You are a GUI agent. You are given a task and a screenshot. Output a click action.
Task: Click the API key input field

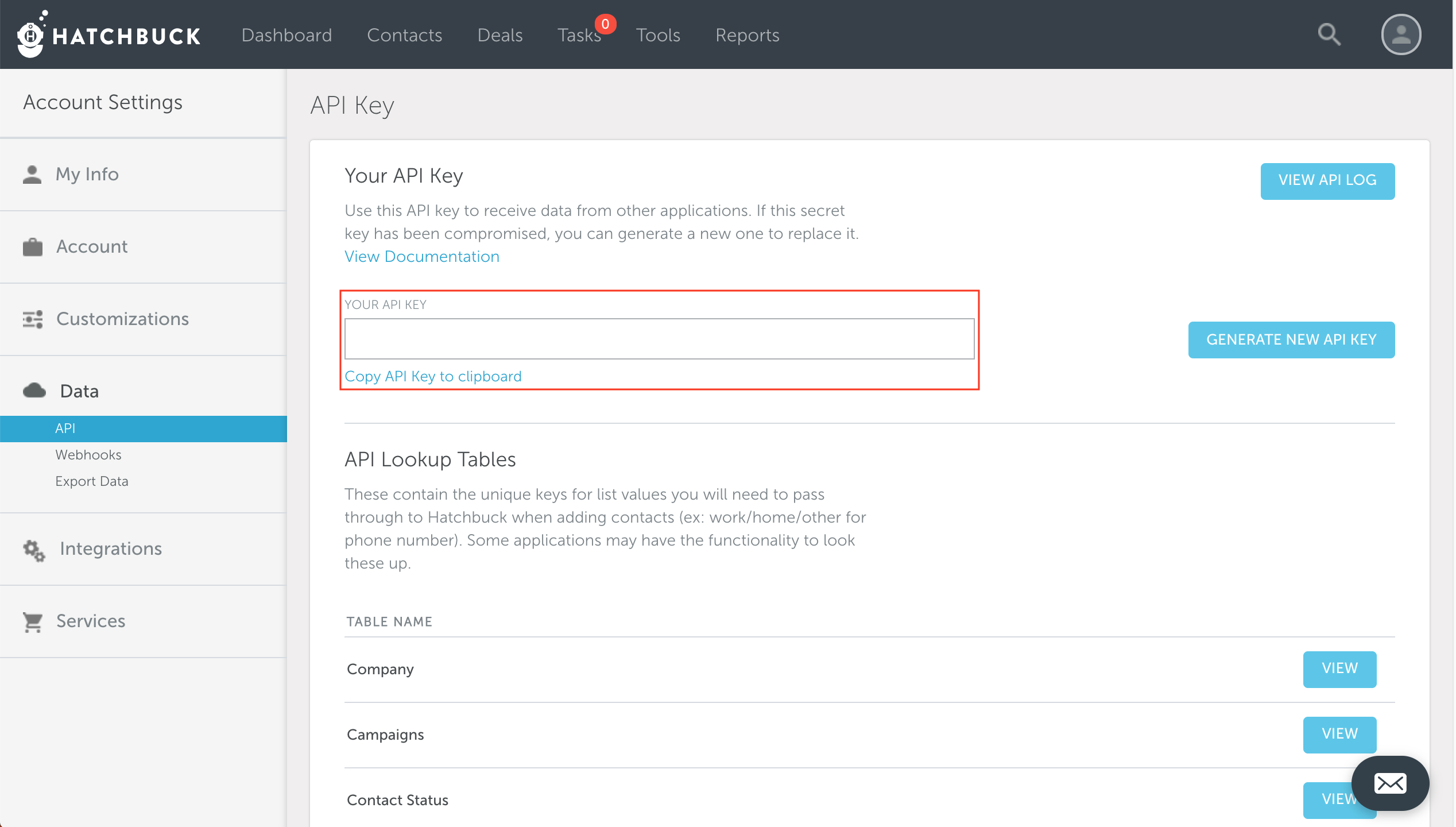pyautogui.click(x=660, y=339)
